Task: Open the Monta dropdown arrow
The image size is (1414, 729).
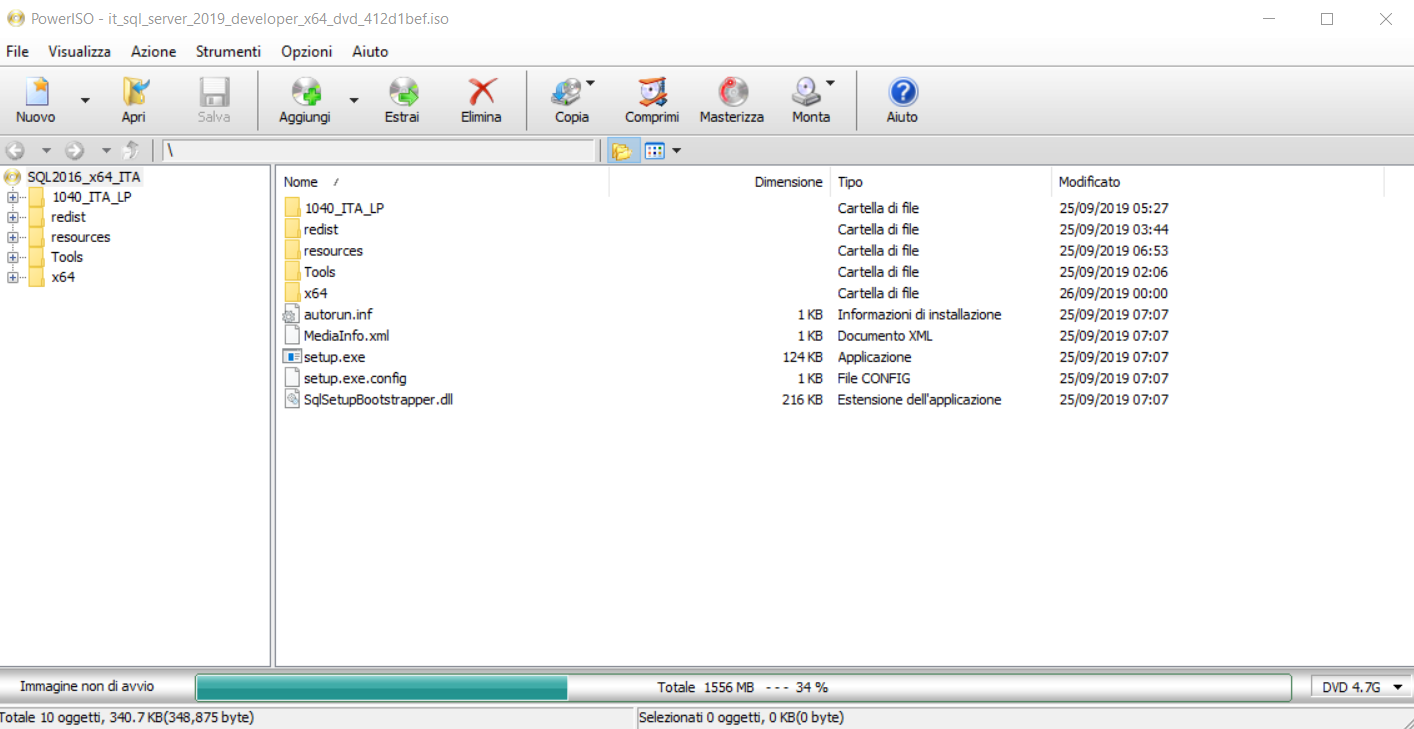Action: (x=830, y=83)
